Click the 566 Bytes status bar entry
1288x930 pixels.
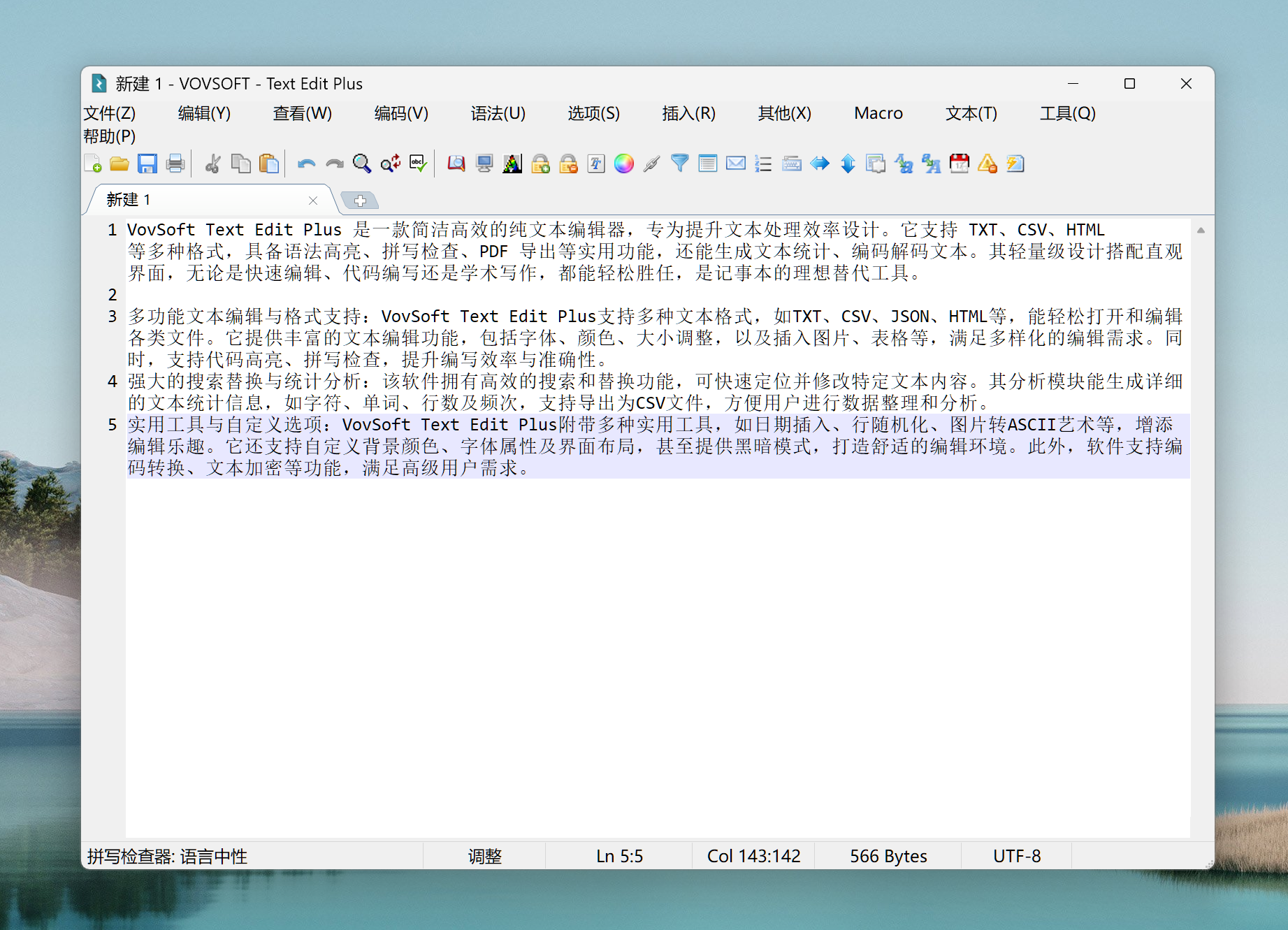(x=888, y=857)
